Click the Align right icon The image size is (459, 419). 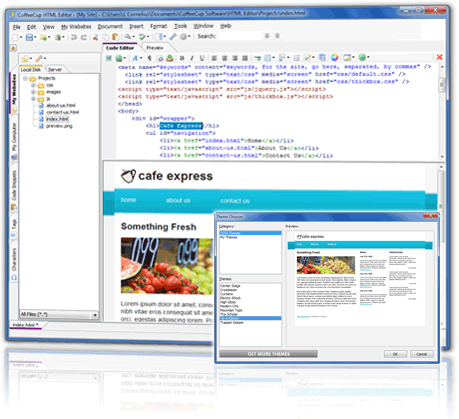tap(235, 58)
